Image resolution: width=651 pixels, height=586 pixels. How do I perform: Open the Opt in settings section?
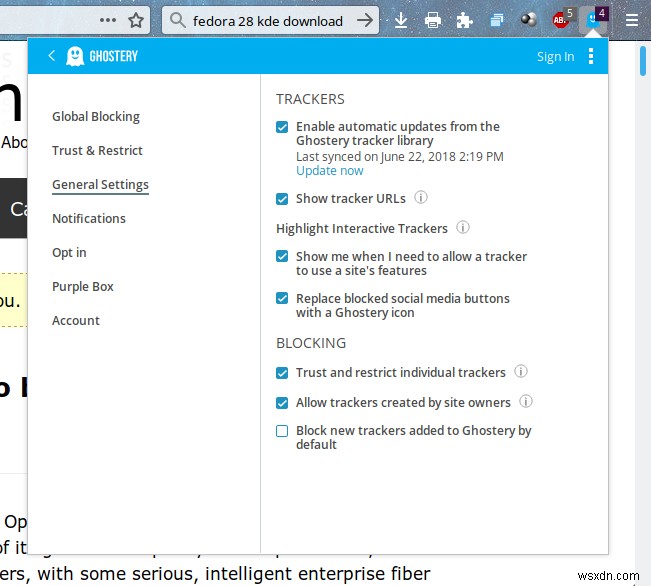(69, 253)
